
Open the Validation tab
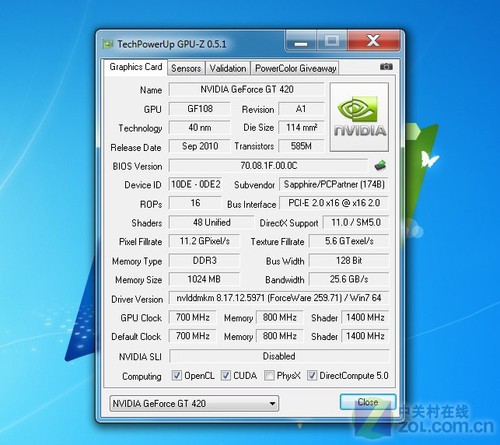point(228,68)
